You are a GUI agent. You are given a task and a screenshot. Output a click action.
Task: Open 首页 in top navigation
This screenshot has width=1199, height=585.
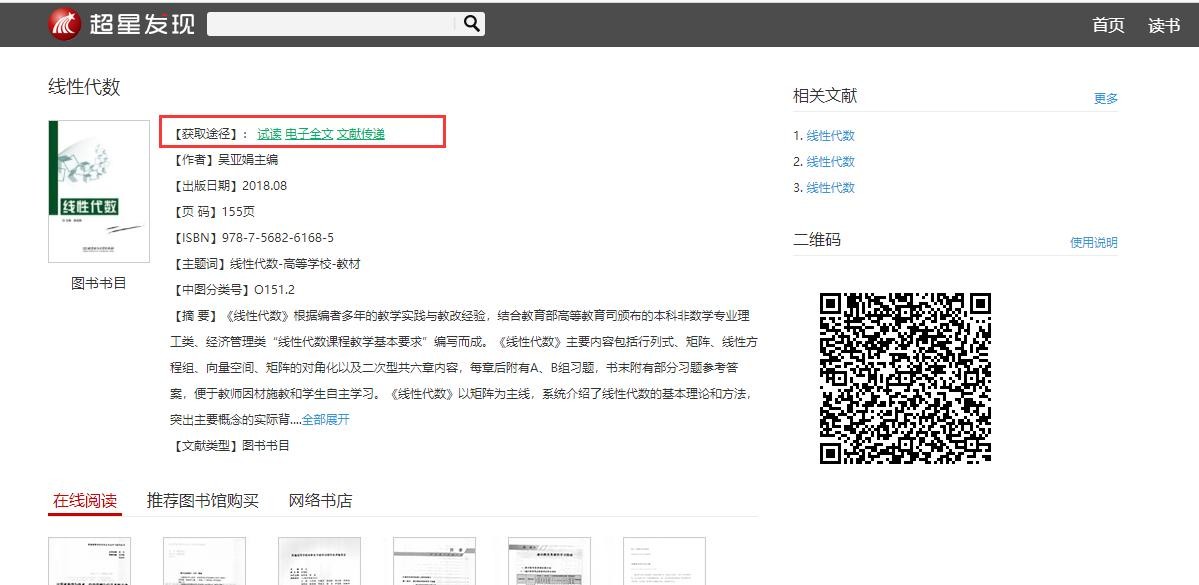1108,26
